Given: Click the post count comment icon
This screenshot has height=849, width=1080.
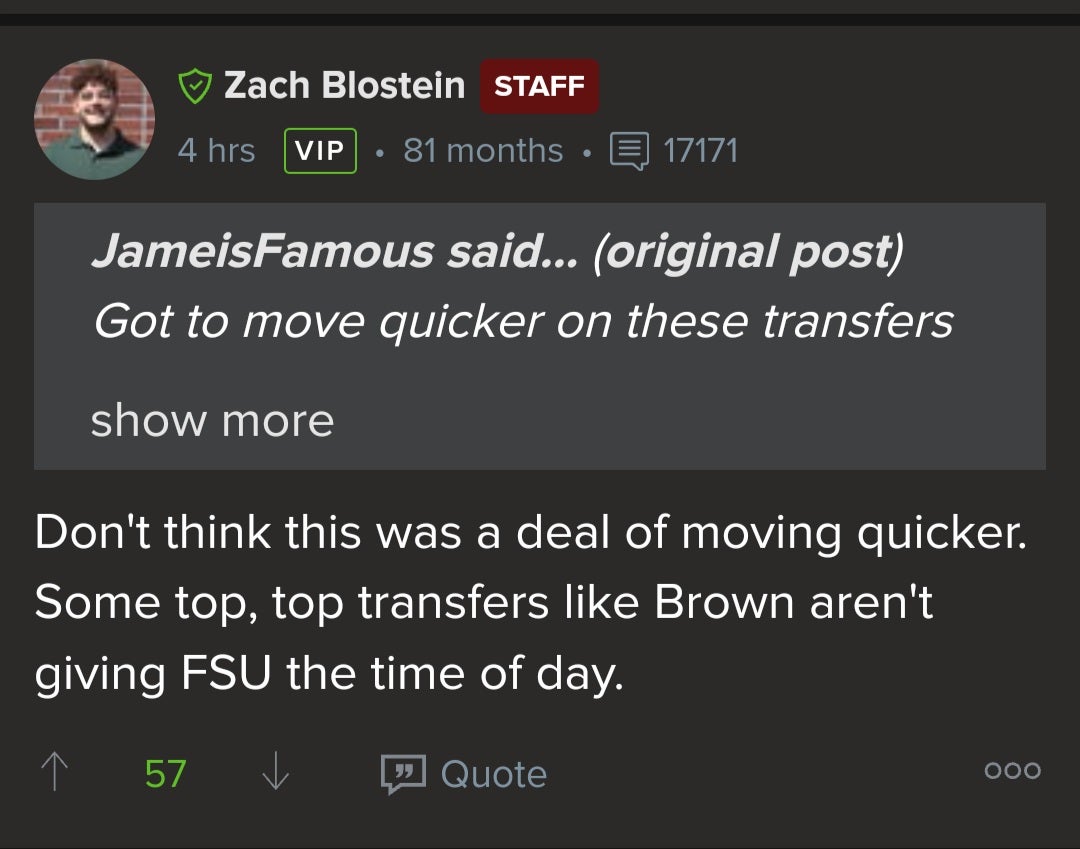Looking at the screenshot, I should point(628,151).
